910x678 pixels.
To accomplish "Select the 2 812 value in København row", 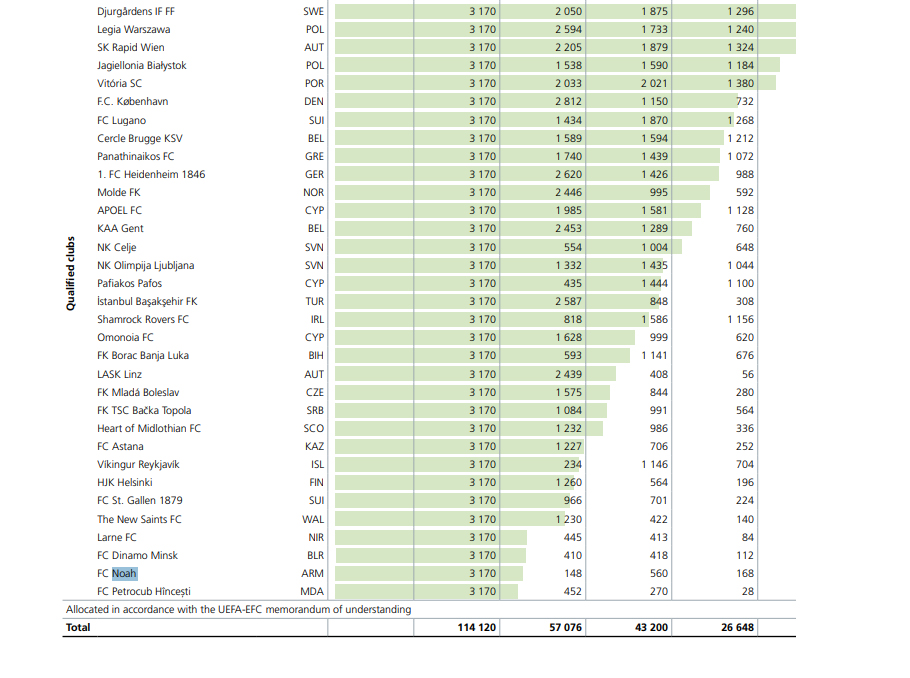I will coord(568,102).
